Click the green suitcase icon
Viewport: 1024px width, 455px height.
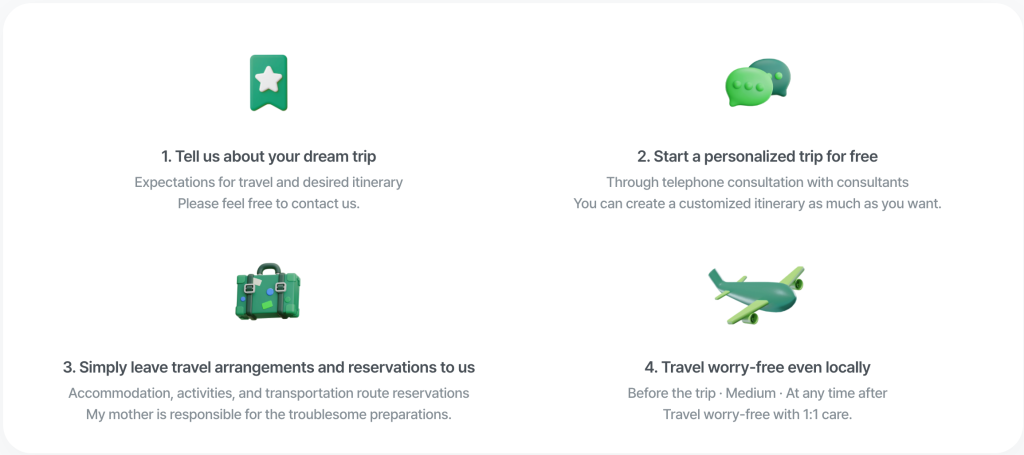(268, 292)
